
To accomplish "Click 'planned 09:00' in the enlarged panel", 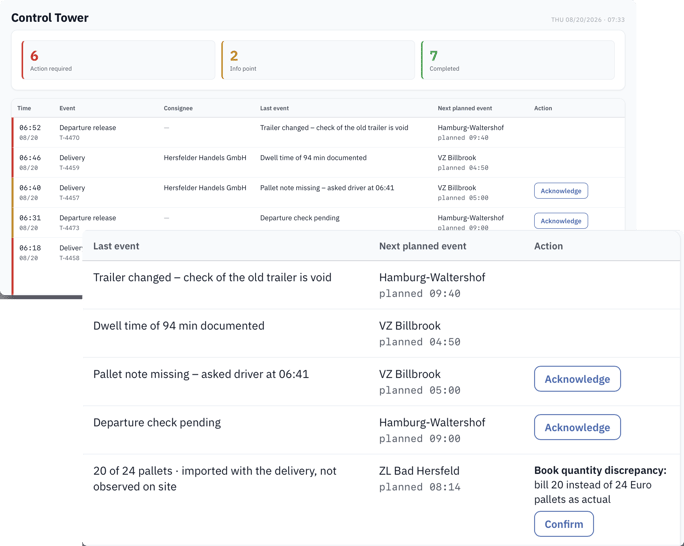I will pyautogui.click(x=420, y=439).
